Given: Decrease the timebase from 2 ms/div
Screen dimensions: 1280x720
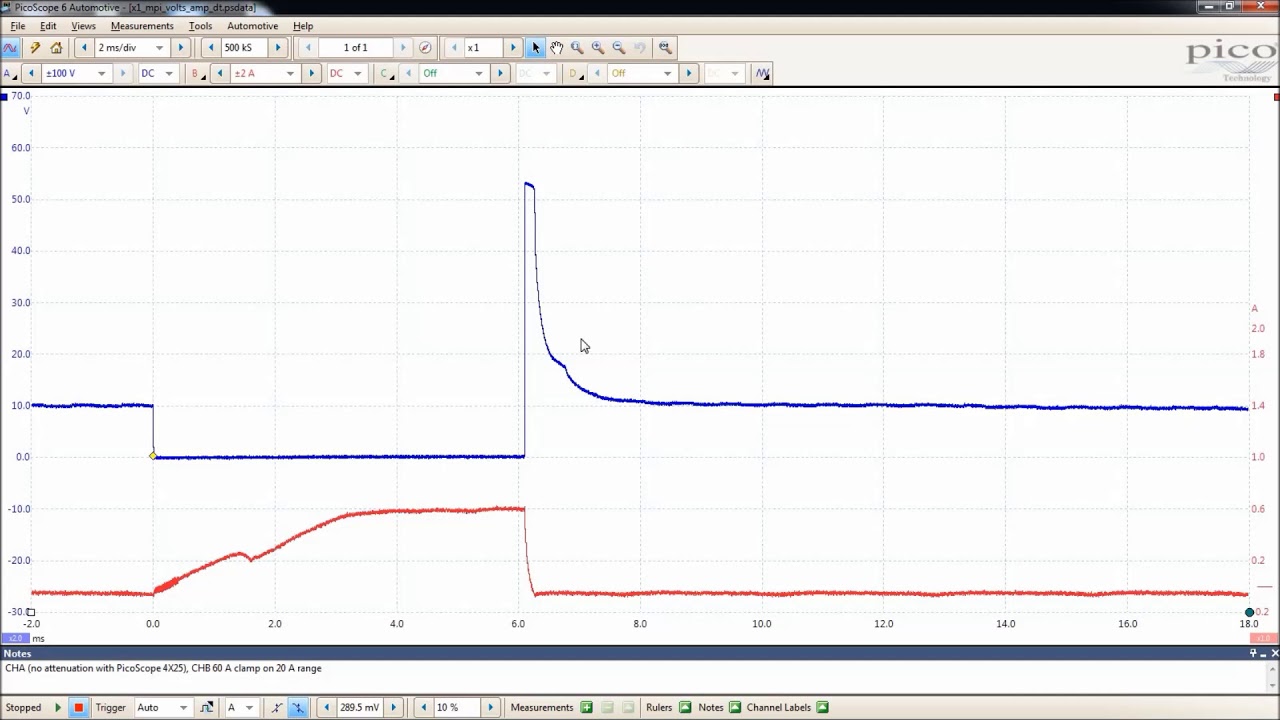Looking at the screenshot, I should [84, 48].
